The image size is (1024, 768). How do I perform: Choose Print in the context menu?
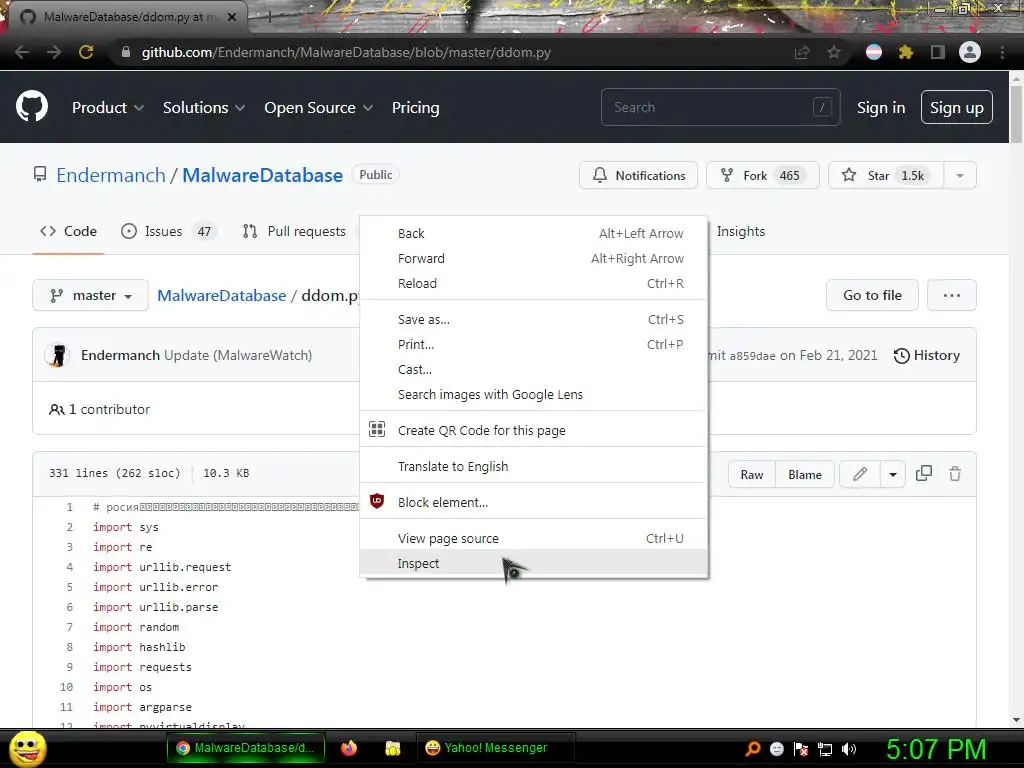[534, 344]
